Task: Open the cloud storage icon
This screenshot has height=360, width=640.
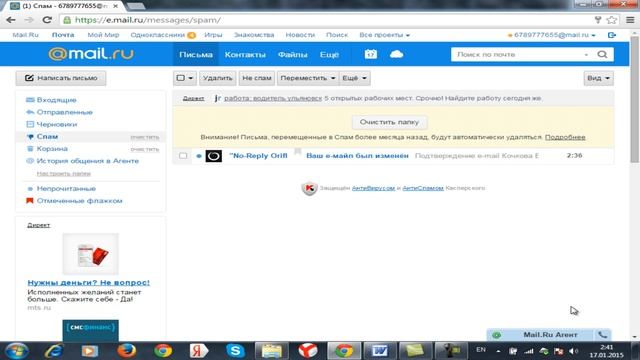Action: (396, 54)
